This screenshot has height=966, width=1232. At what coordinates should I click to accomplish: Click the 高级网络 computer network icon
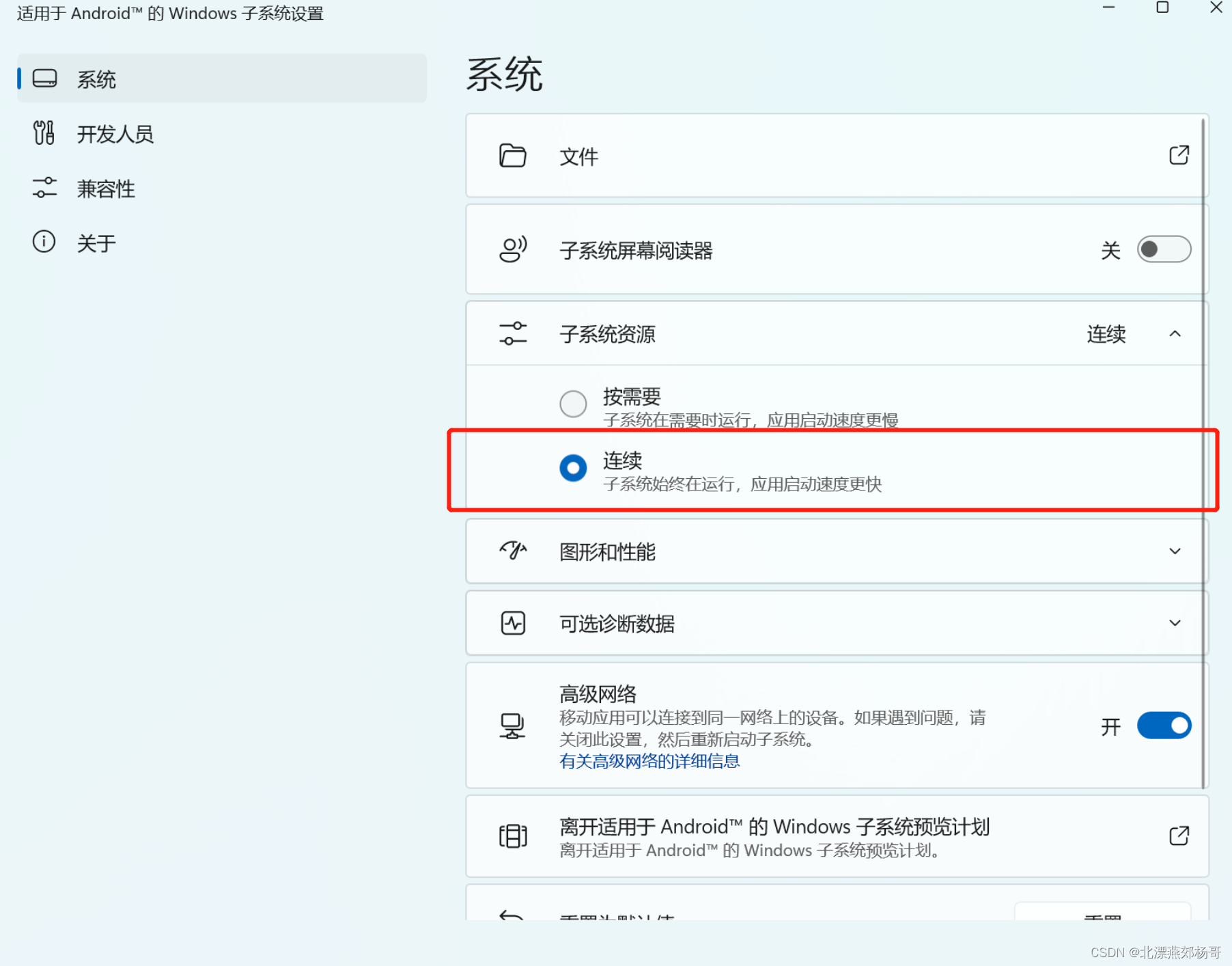coord(512,726)
